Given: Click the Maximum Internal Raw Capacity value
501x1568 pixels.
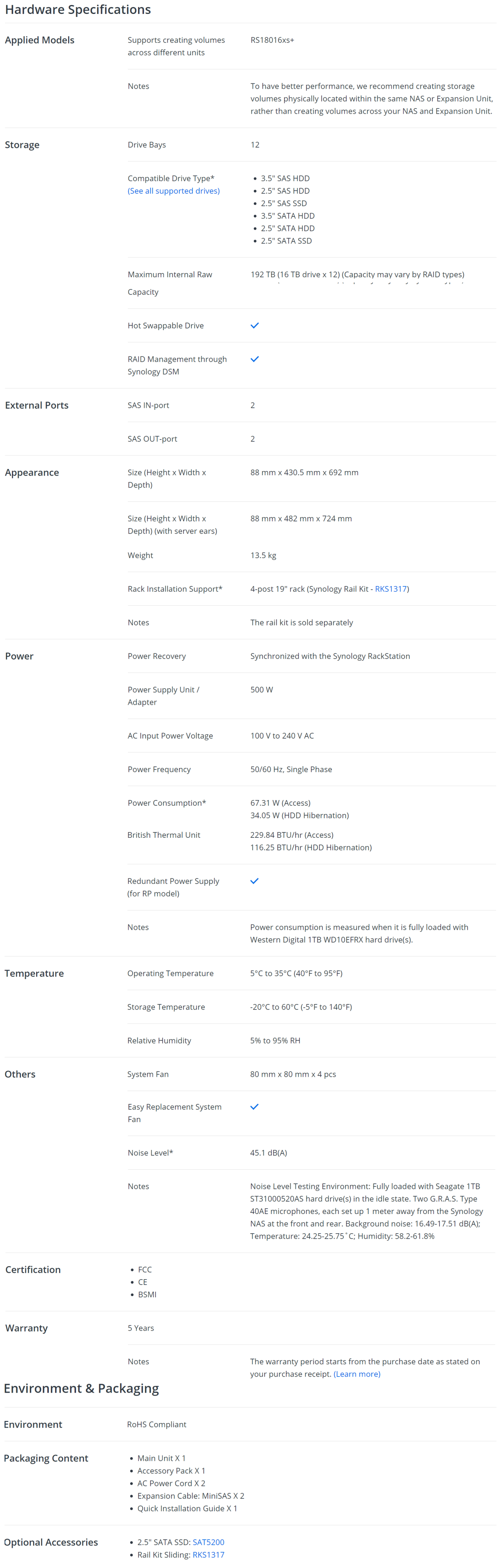Looking at the screenshot, I should [x=357, y=274].
